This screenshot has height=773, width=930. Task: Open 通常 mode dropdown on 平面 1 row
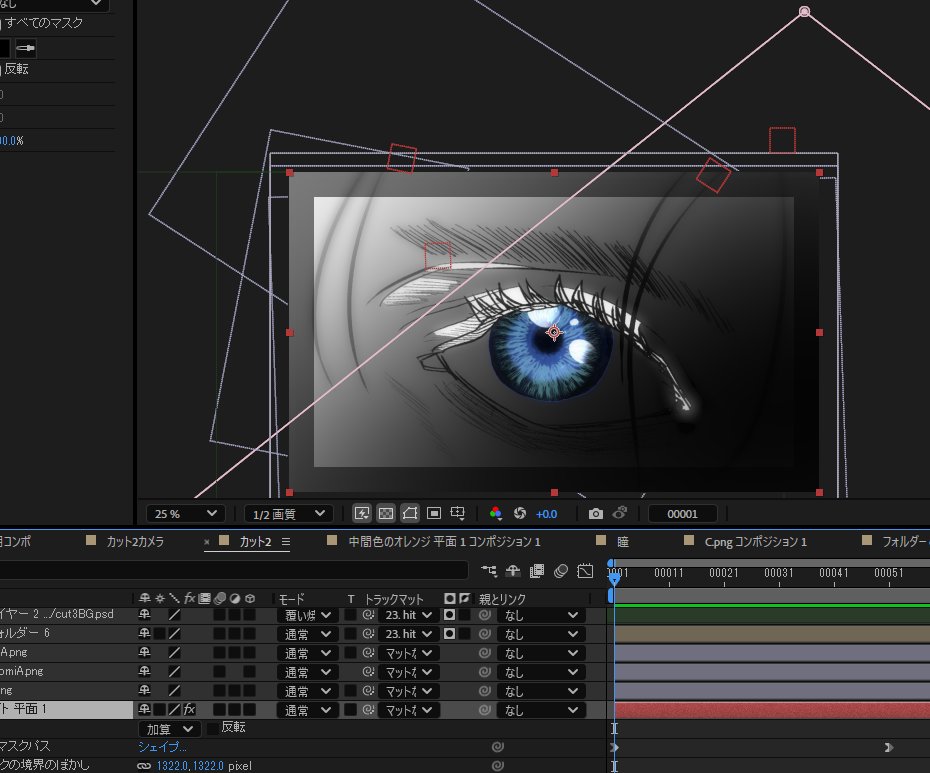(x=307, y=710)
